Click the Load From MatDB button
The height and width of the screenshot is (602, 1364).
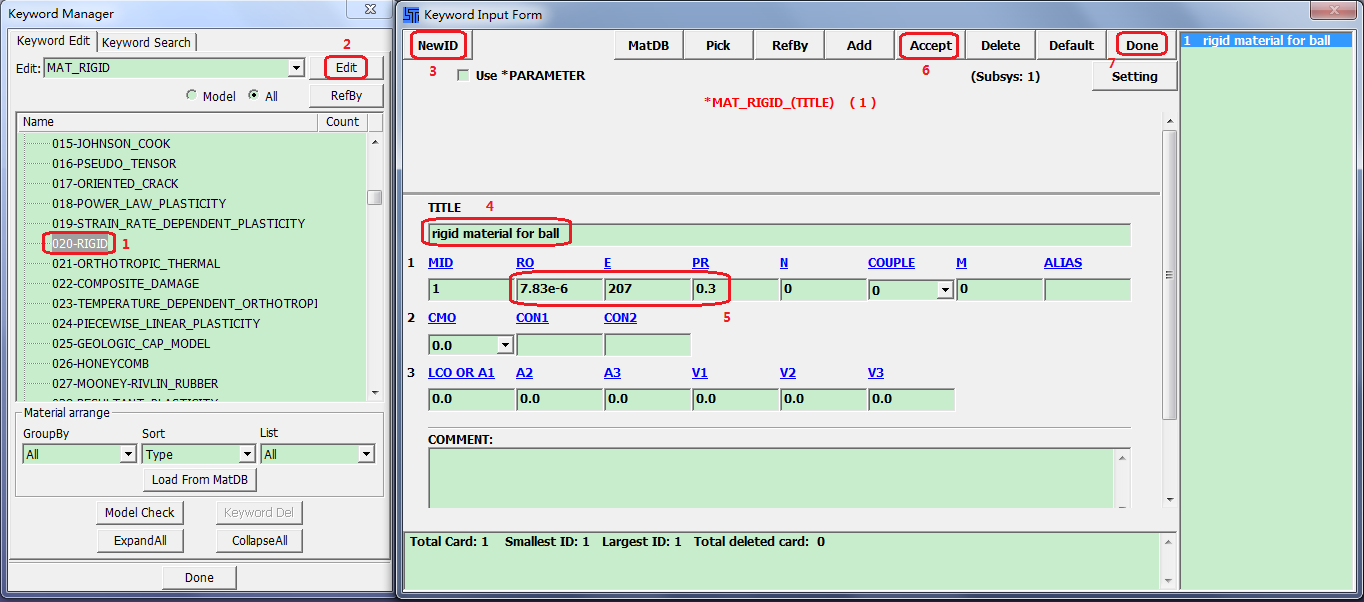pyautogui.click(x=200, y=480)
